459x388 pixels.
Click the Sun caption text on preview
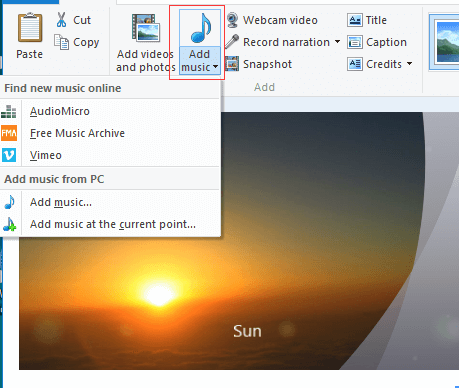tap(247, 331)
